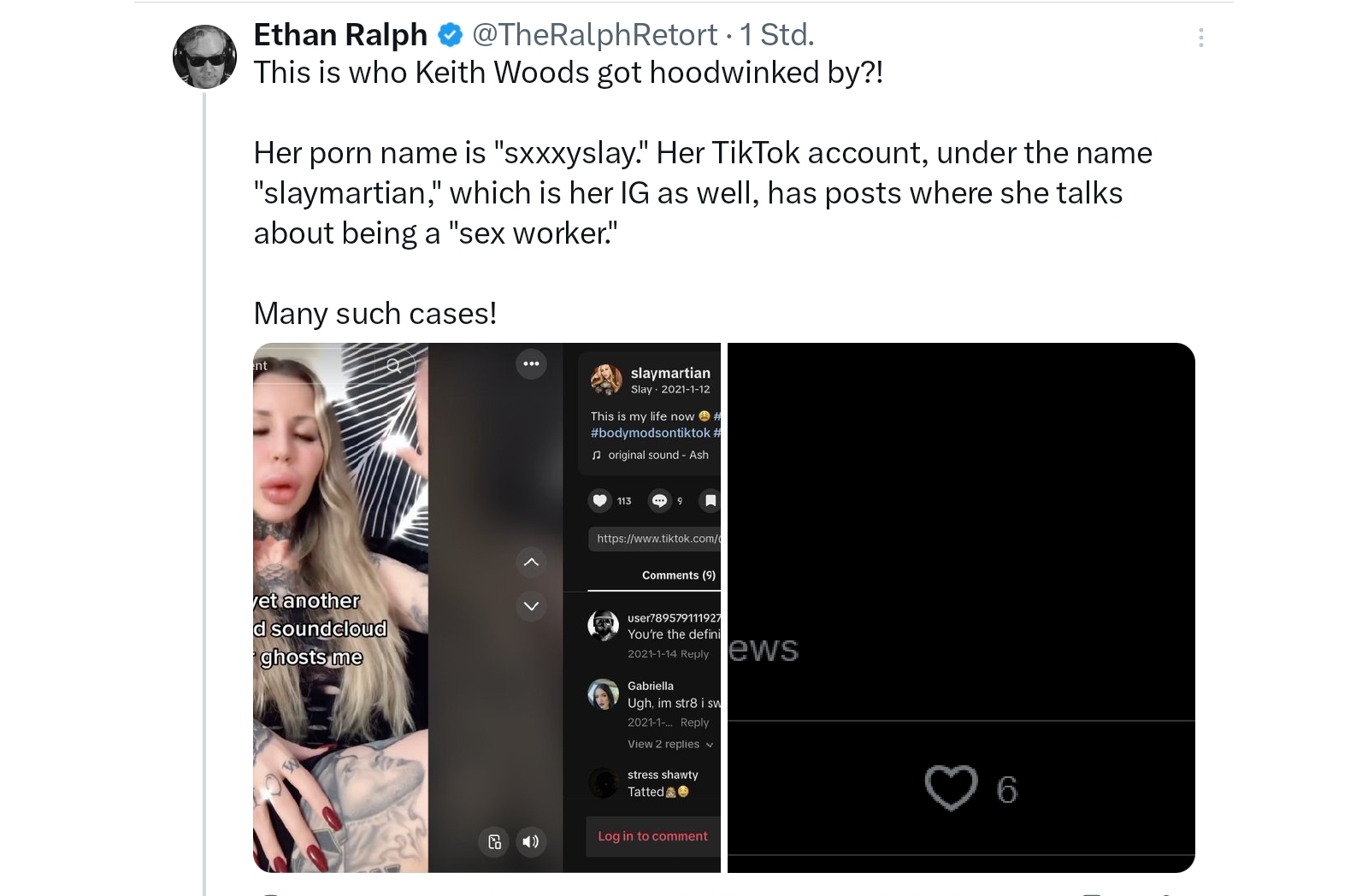
Task: Click the comment bubble icon showing 9
Action: [x=659, y=500]
